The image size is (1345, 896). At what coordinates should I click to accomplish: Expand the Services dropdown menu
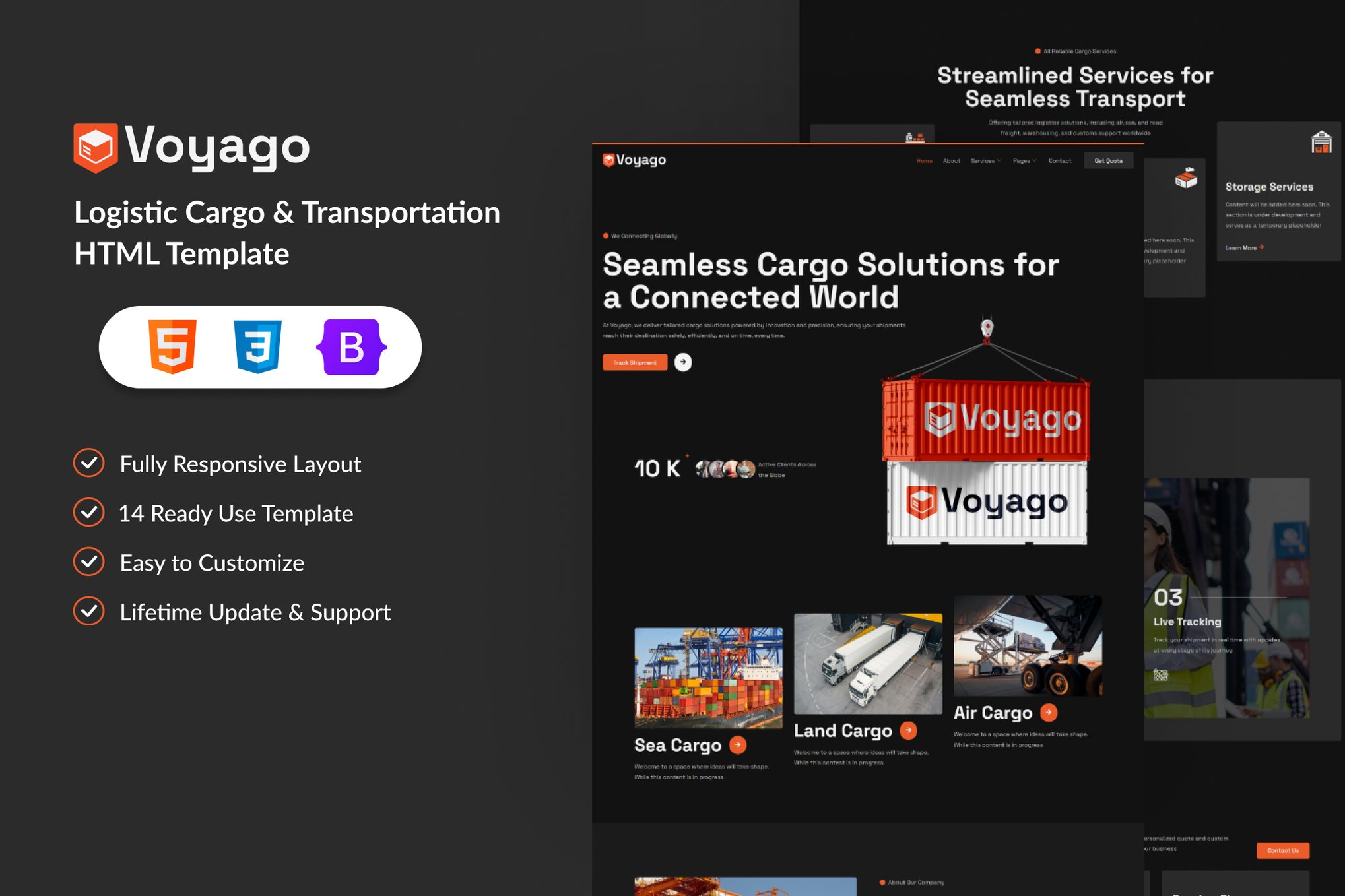point(986,160)
